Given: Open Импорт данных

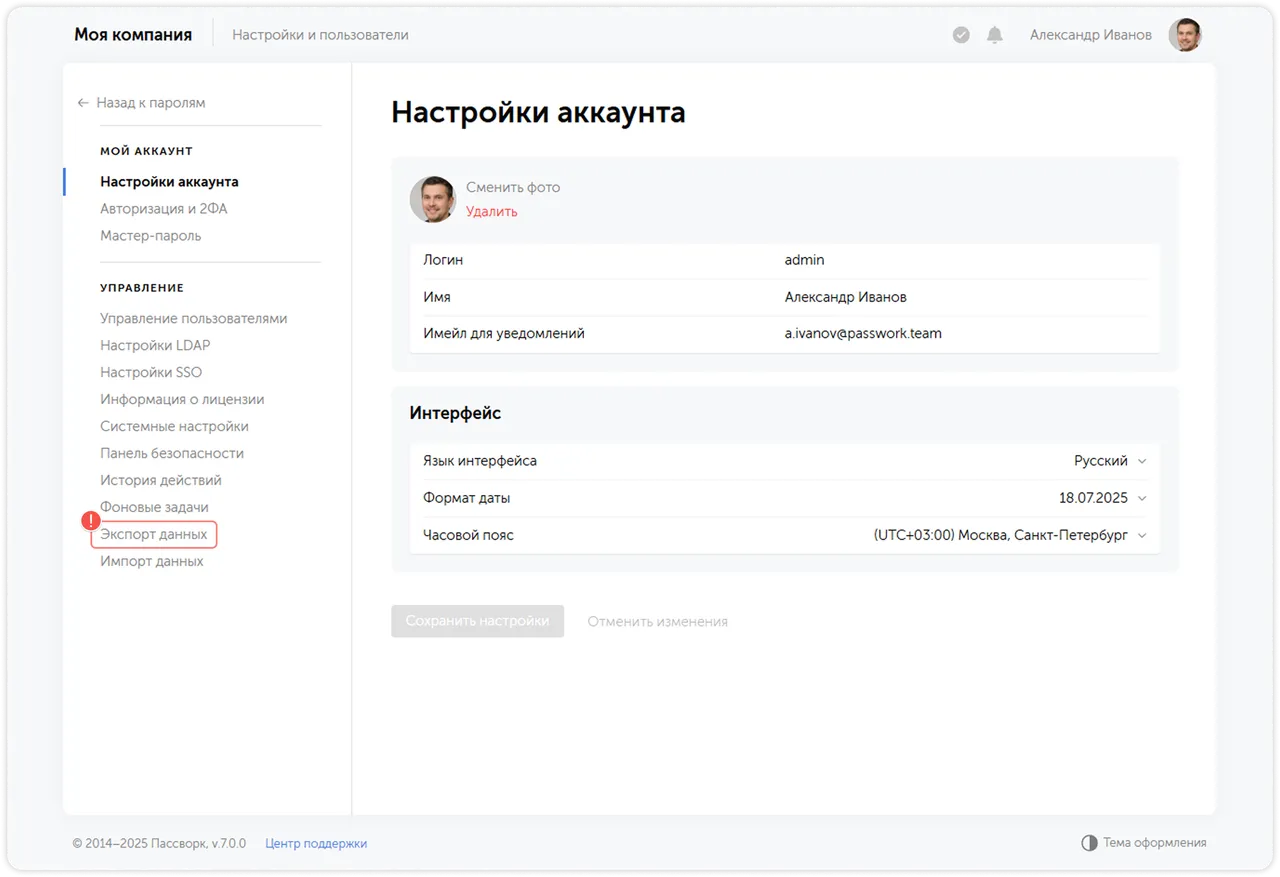Looking at the screenshot, I should click(x=152, y=562).
